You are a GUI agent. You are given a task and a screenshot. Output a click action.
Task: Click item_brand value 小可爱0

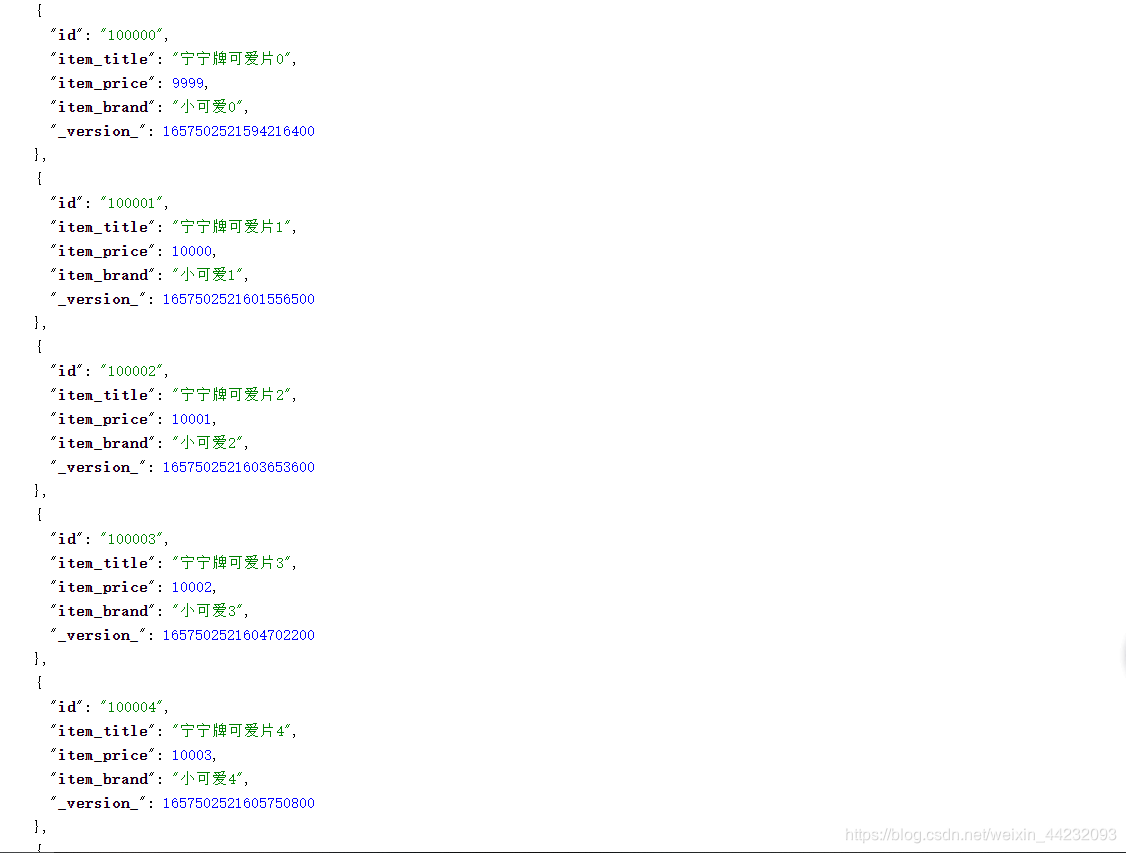208,107
